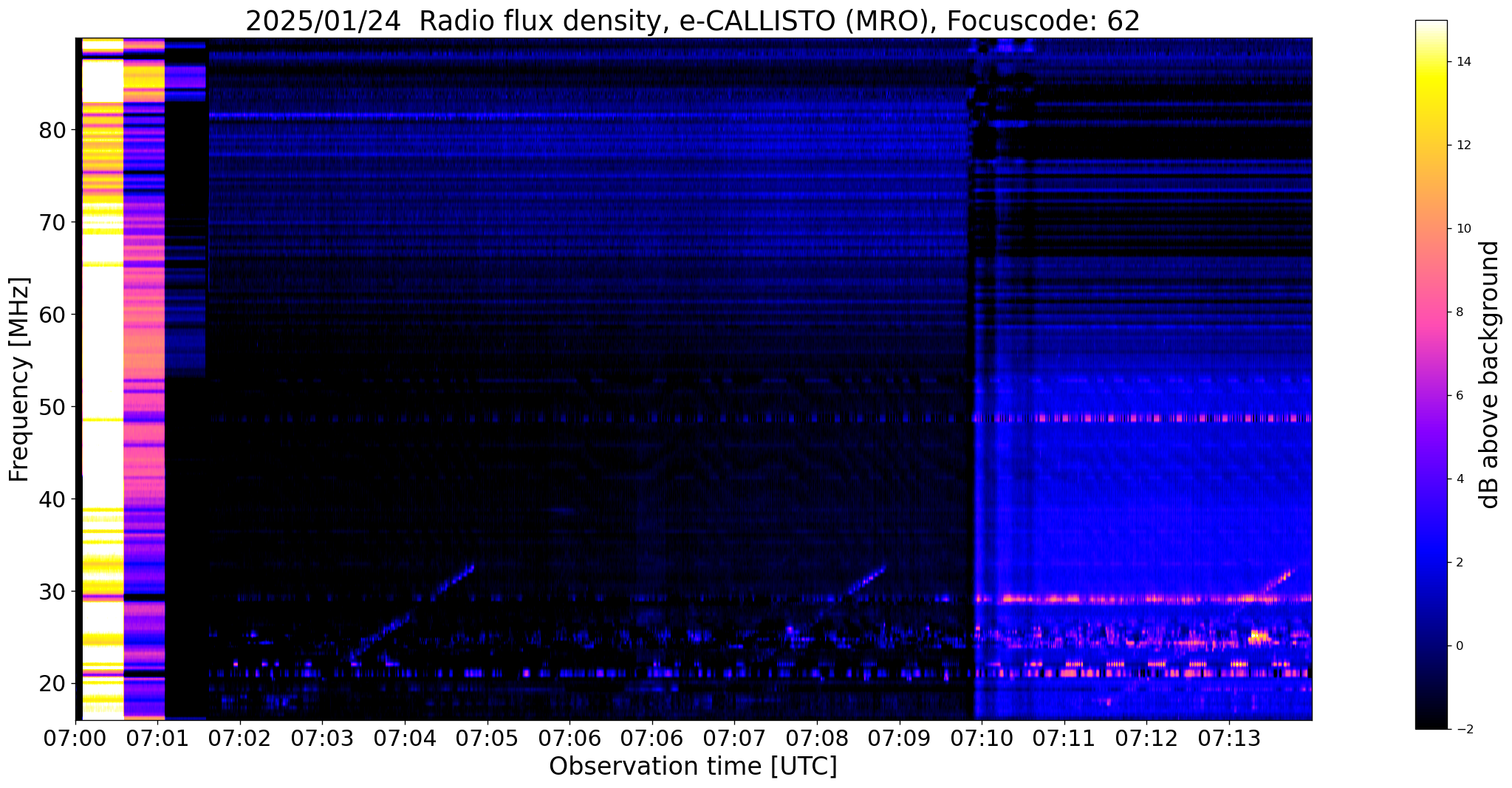Click the drifting diagonal burst ending near 07:05
The image size is (1512, 788).
pyautogui.click(x=411, y=613)
